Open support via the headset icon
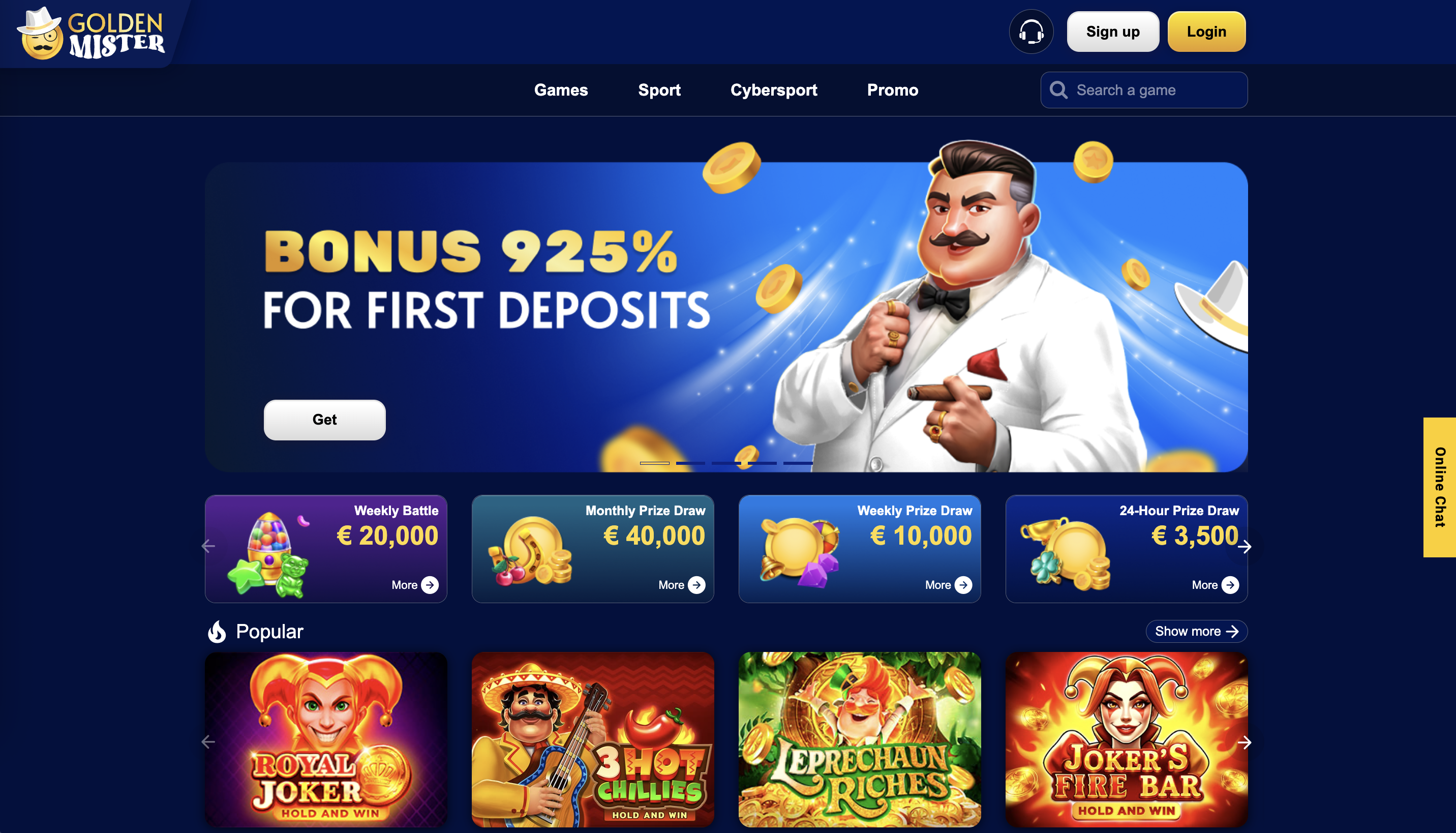The height and width of the screenshot is (833, 1456). (x=1031, y=32)
